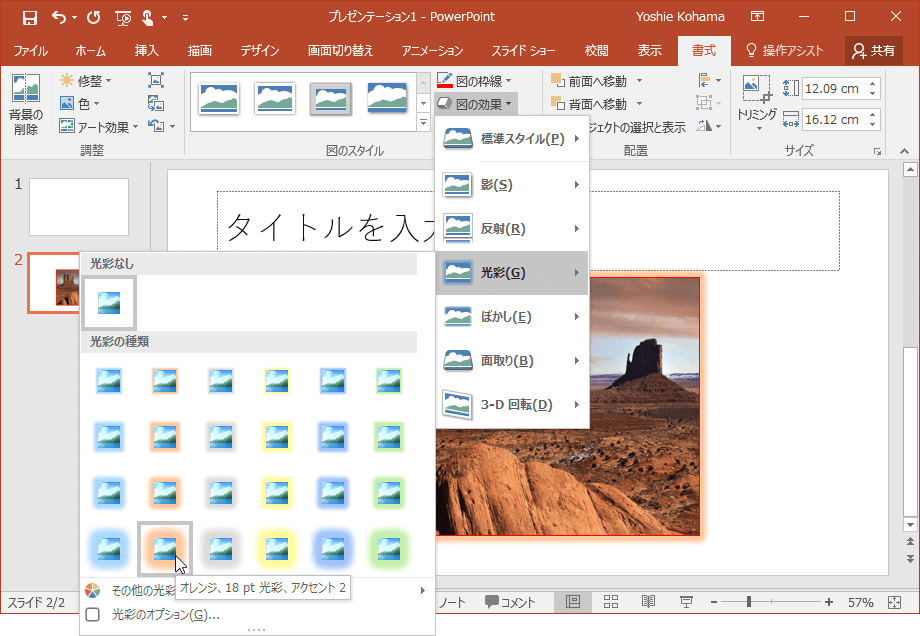Start slideshow from beginning icon
This screenshot has height=636, width=920.
[123, 18]
